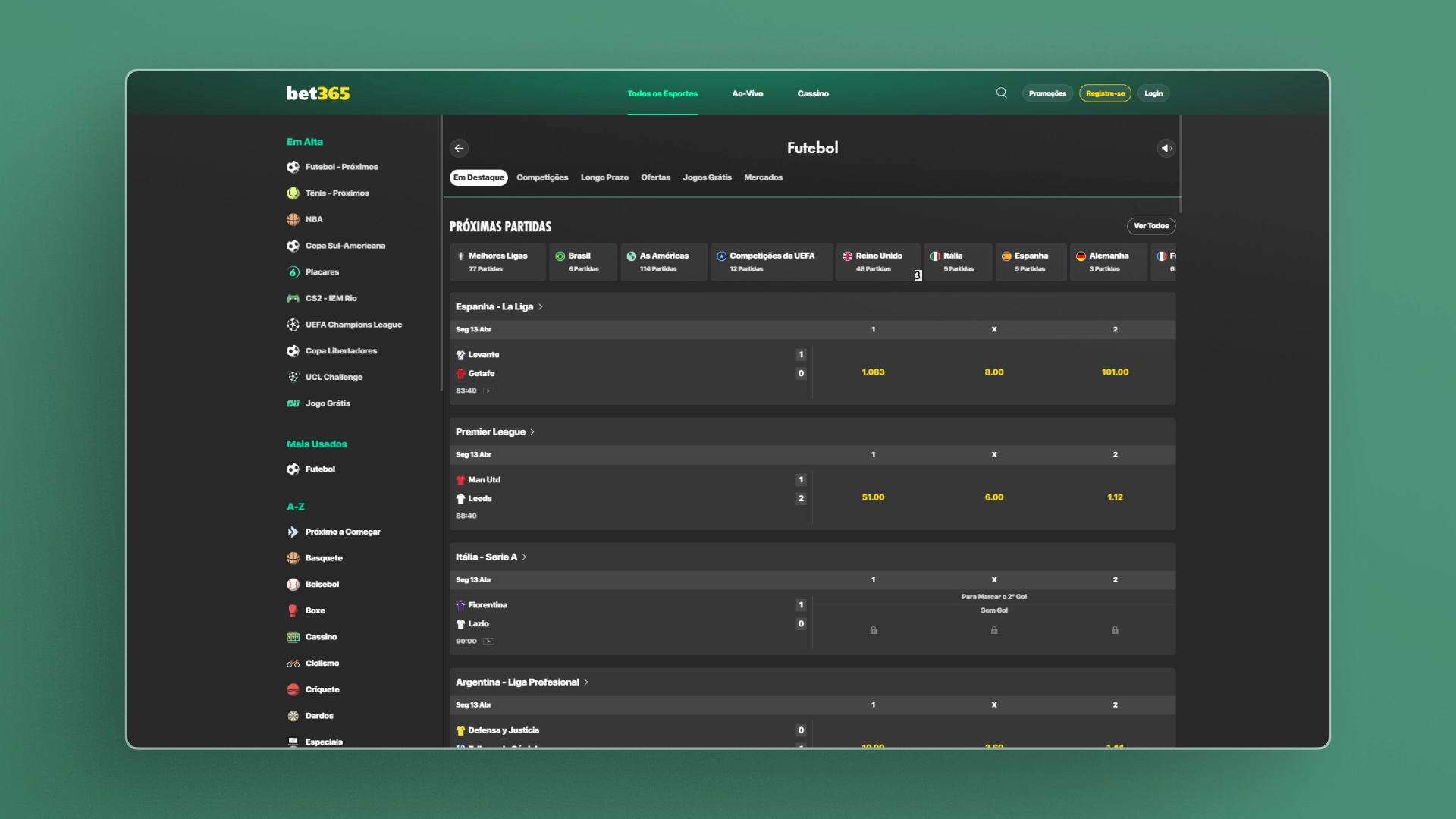Pick Man Utd win odds 51.00
1456x819 pixels.
(x=873, y=497)
